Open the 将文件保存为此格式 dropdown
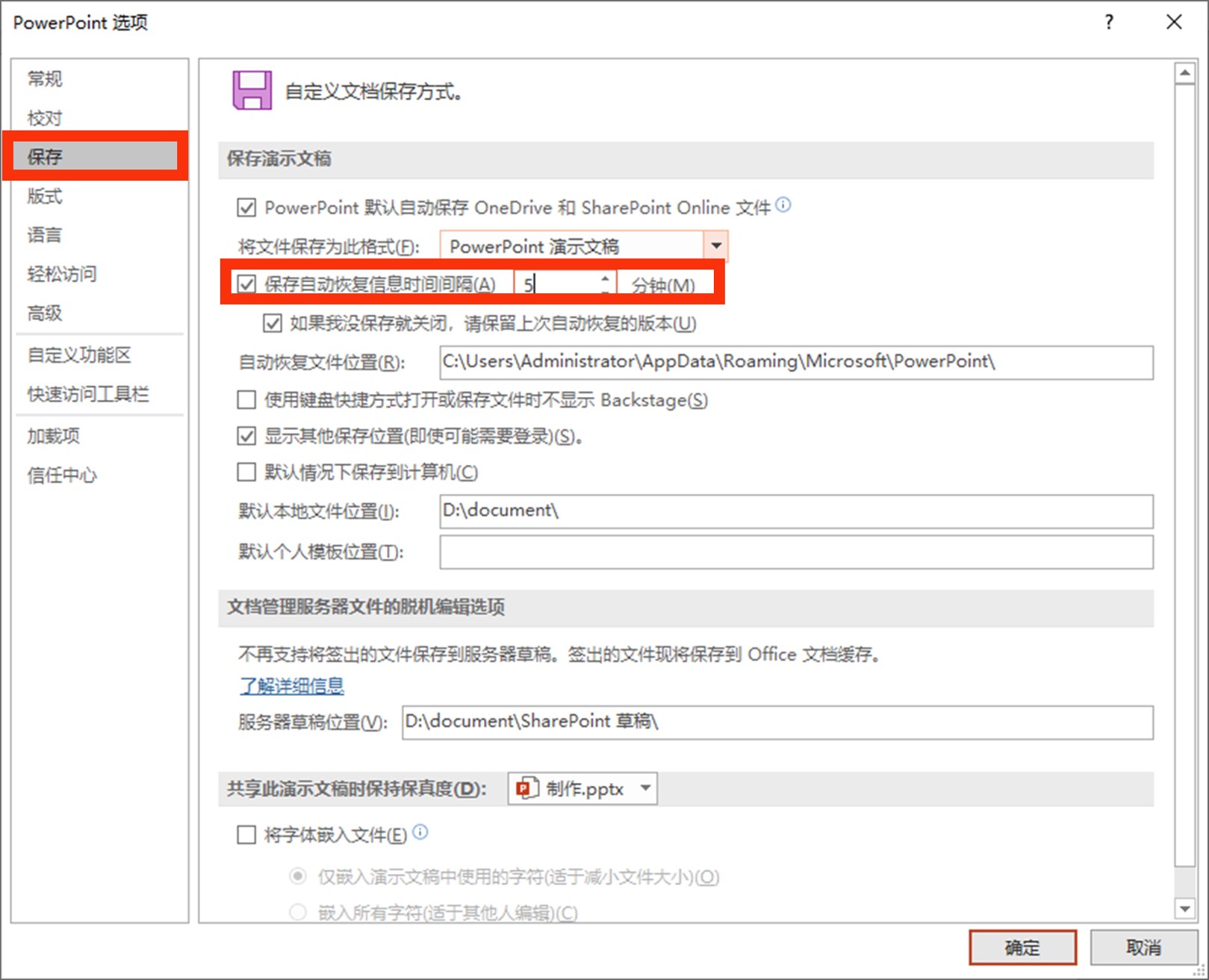The image size is (1209, 980). coord(715,246)
